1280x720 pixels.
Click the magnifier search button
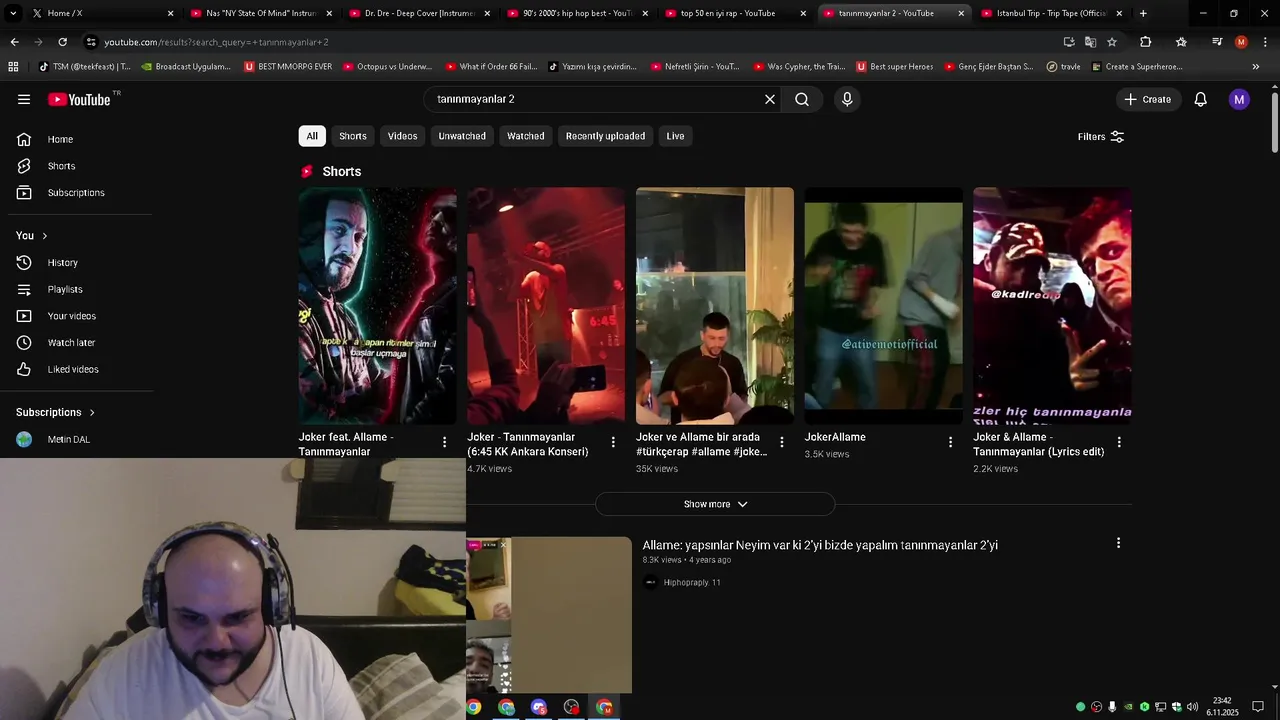tap(802, 99)
